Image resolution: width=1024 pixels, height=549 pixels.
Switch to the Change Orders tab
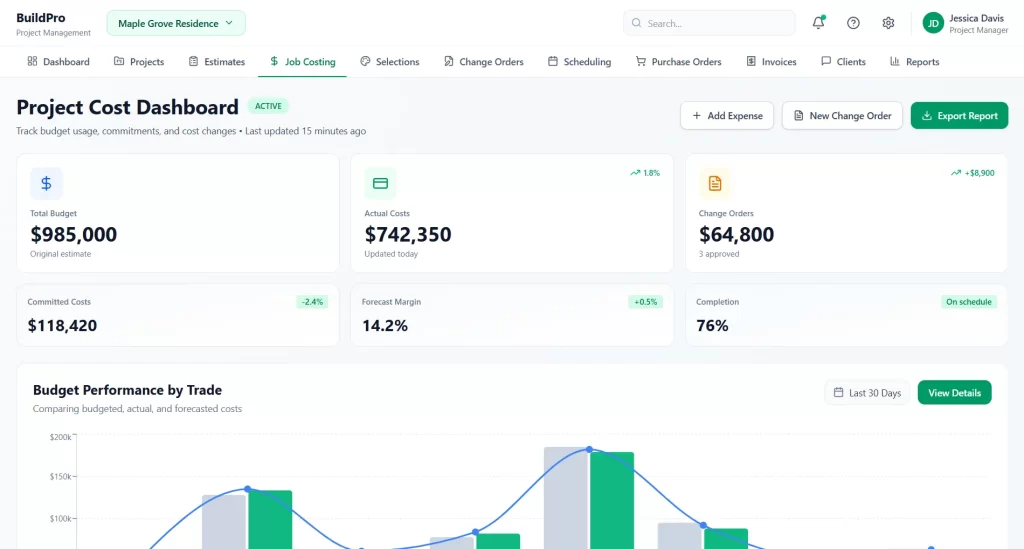tap(483, 61)
